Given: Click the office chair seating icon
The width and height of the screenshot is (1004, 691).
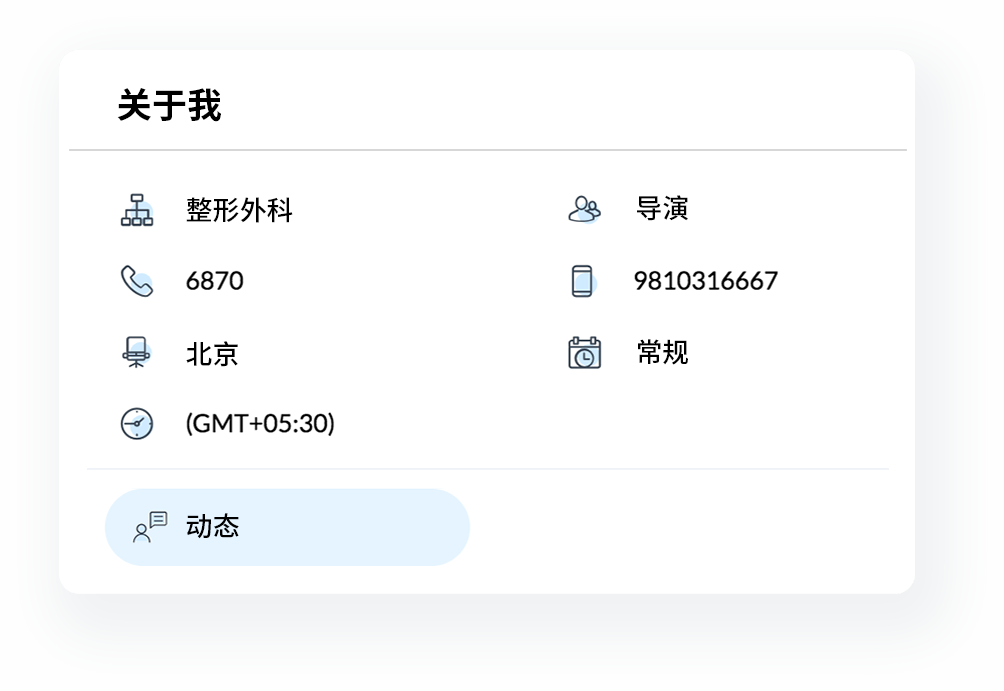Looking at the screenshot, I should [x=137, y=353].
